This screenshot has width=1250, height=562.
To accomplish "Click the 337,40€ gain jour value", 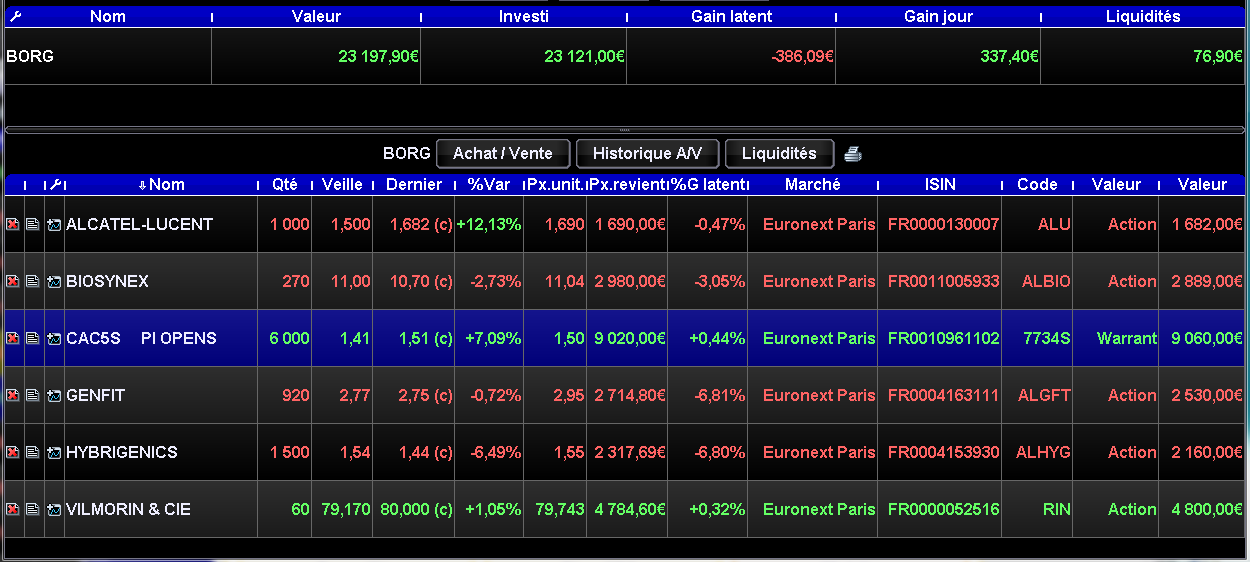I will point(1009,57).
